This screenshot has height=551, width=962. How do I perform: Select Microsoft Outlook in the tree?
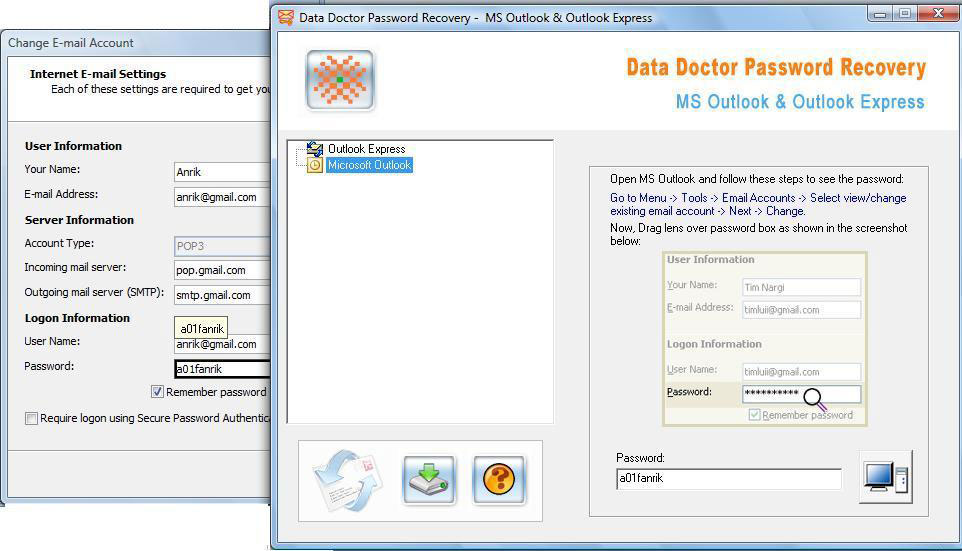[x=369, y=165]
